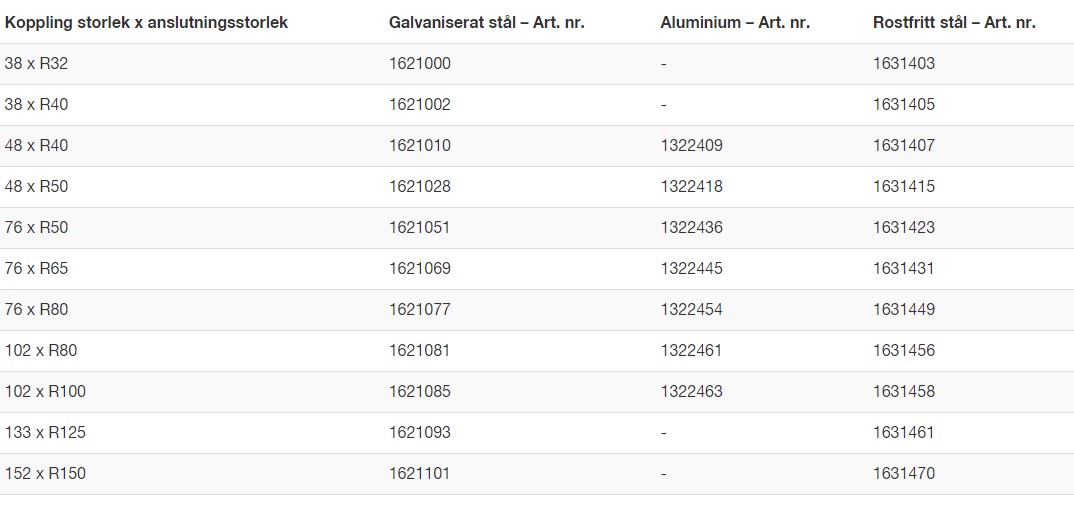Click the 'Aluminium – Art. nr.' column header
Image resolution: width=1074 pixels, height=508 pixels.
[x=735, y=22]
